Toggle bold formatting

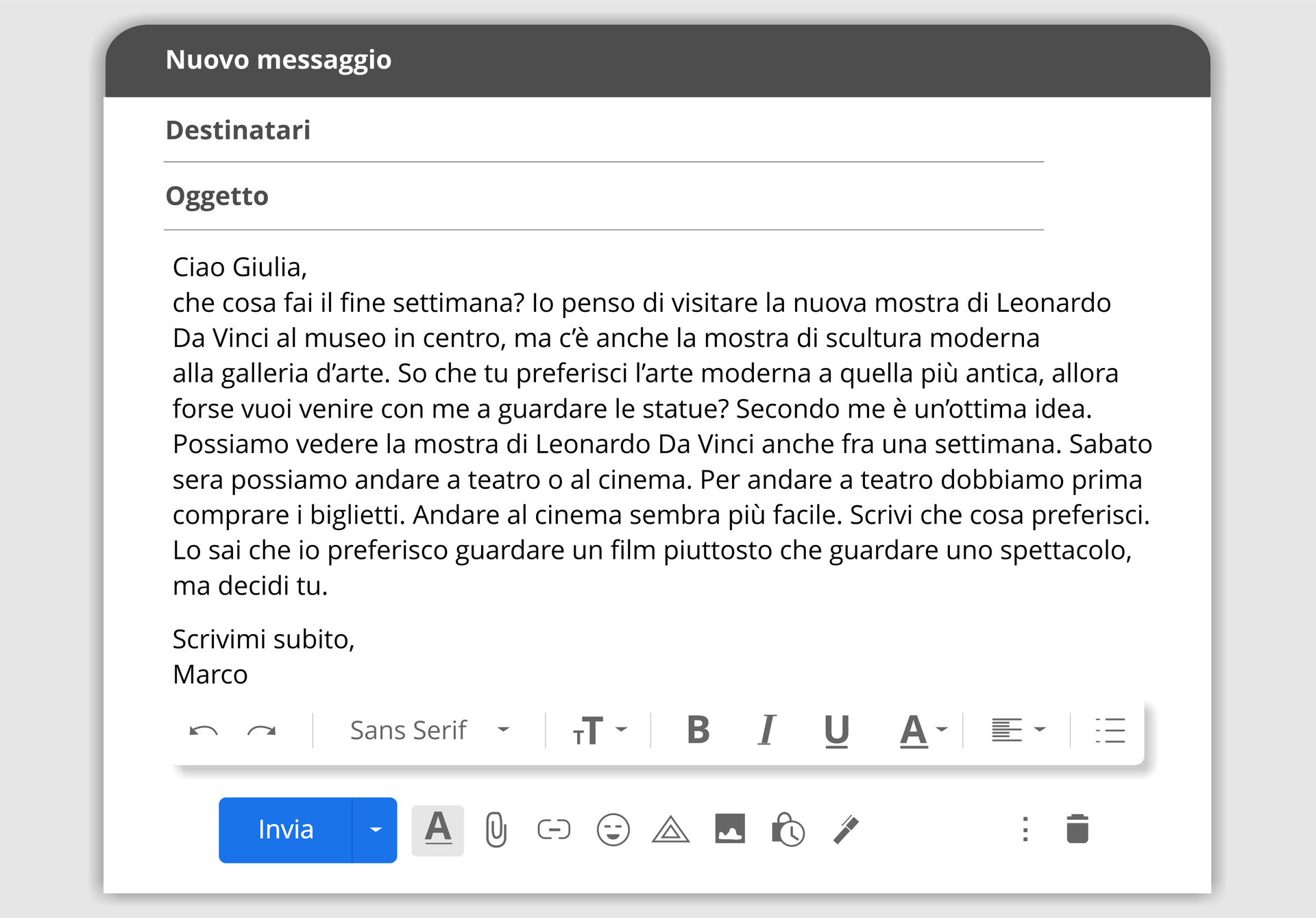(698, 730)
